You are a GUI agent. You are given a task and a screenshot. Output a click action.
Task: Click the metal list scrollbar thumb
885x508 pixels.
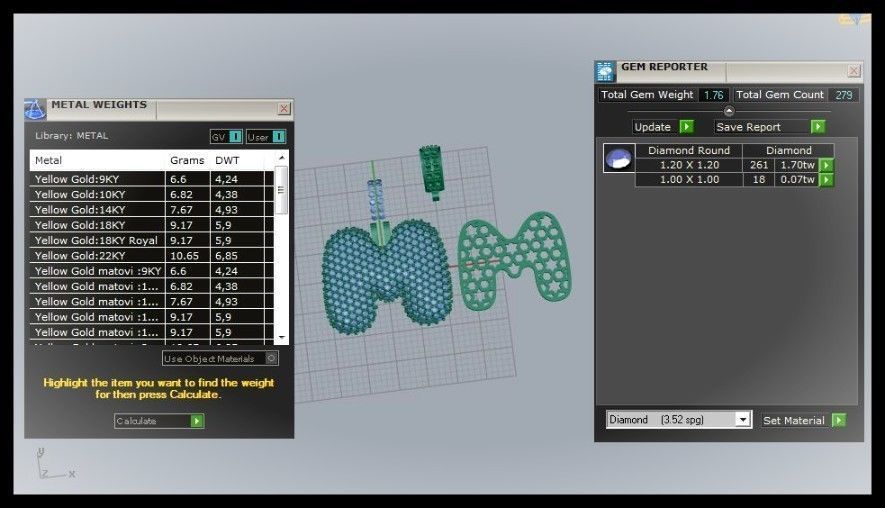pyautogui.click(x=282, y=190)
